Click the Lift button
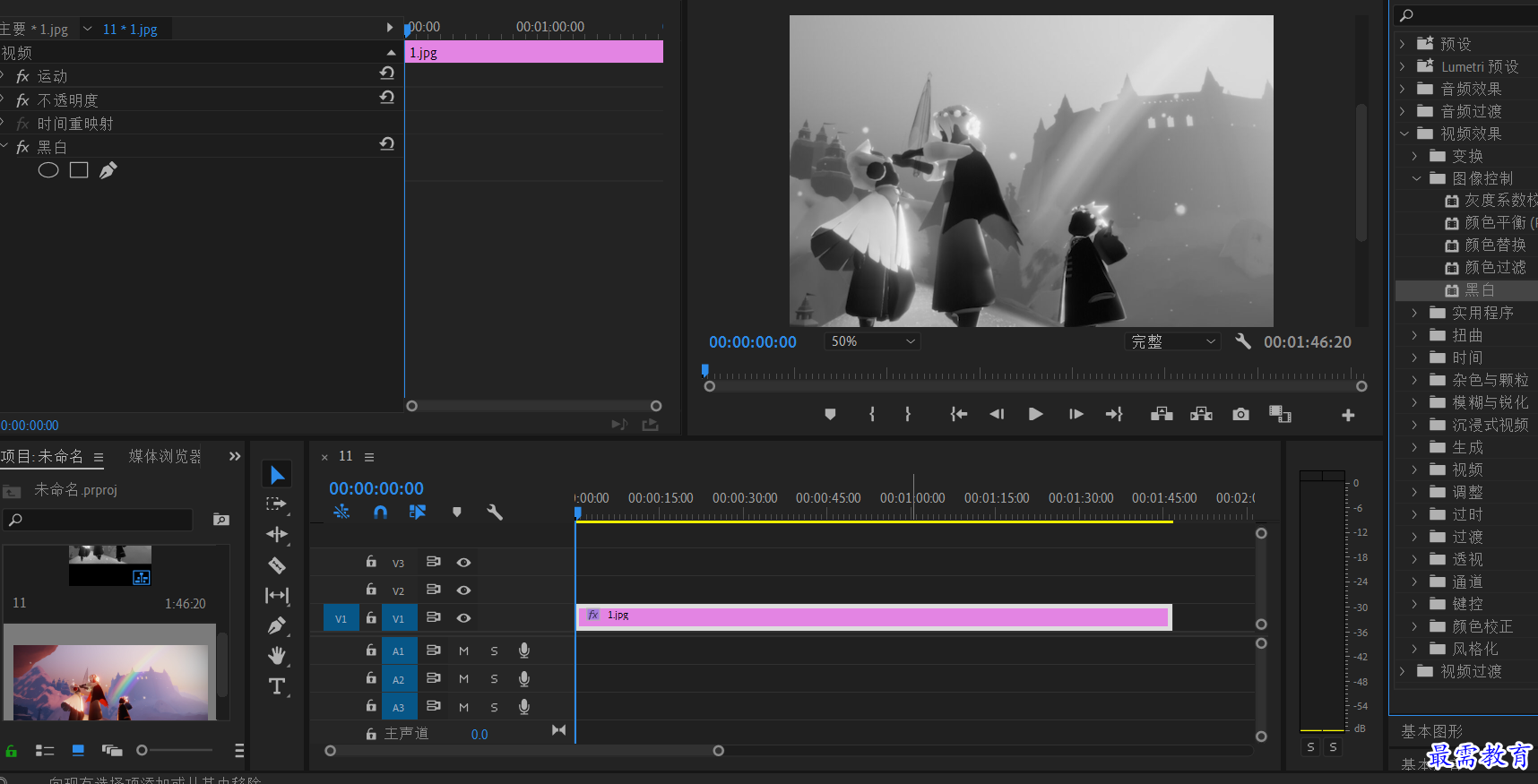The image size is (1538, 784). pyautogui.click(x=1162, y=414)
